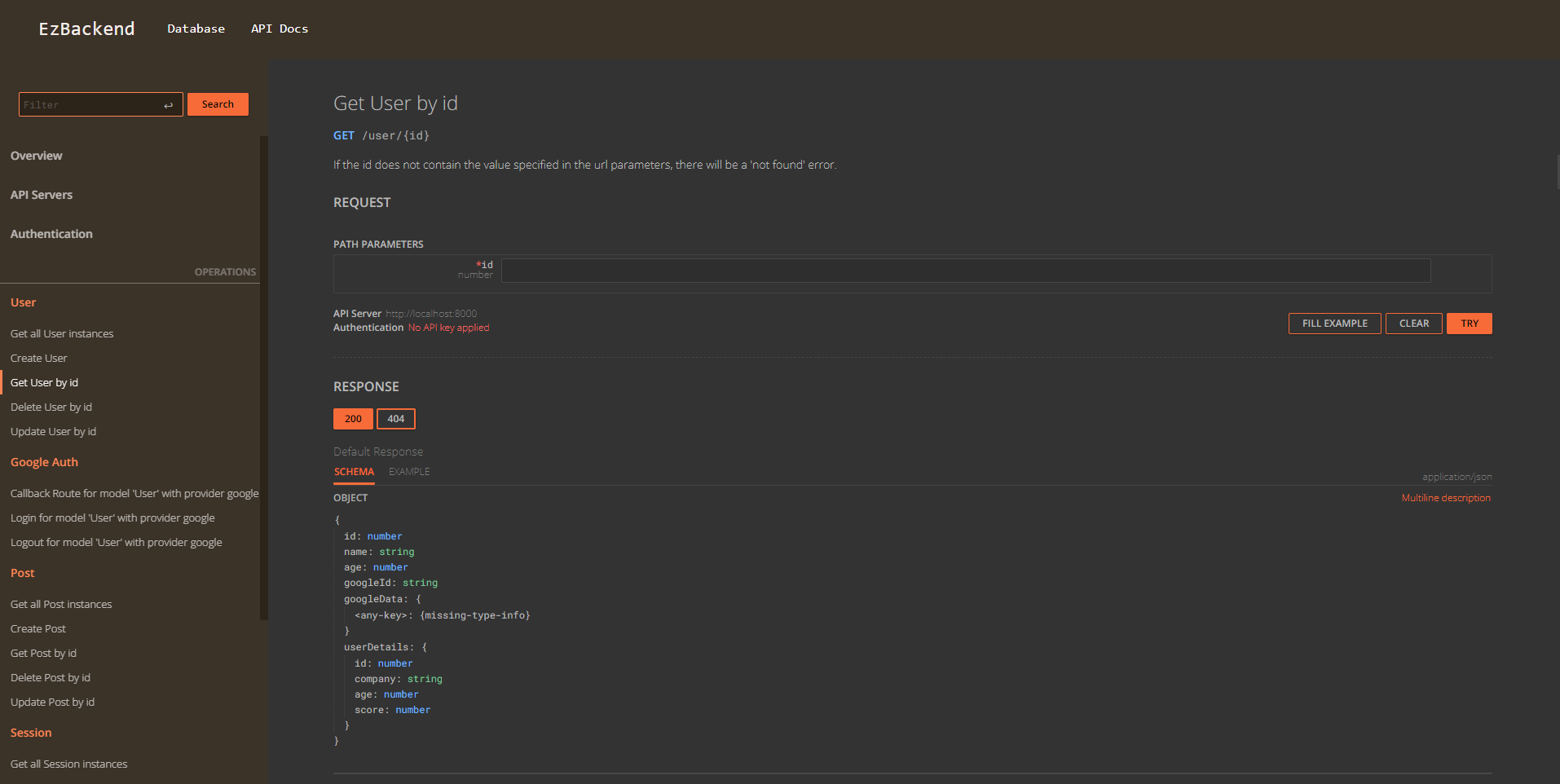Select the Session operations group
The image size is (1560, 784).
point(31,733)
